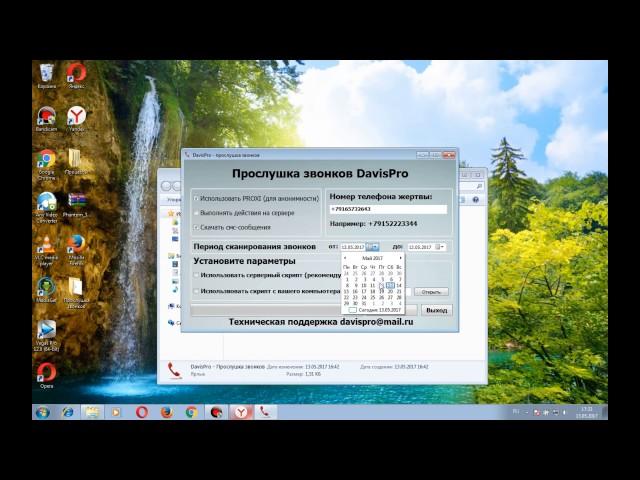640x480 pixels.
Task: Collapse the 'от' date picker dropdown arrow
Action: (x=372, y=247)
